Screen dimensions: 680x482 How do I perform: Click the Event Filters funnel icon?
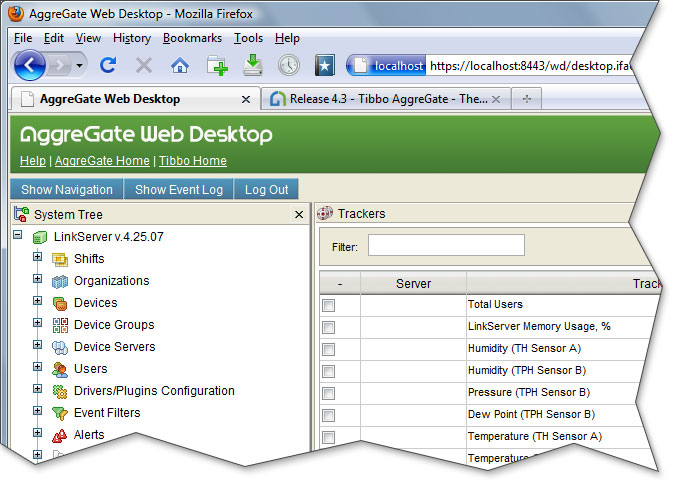tap(60, 413)
